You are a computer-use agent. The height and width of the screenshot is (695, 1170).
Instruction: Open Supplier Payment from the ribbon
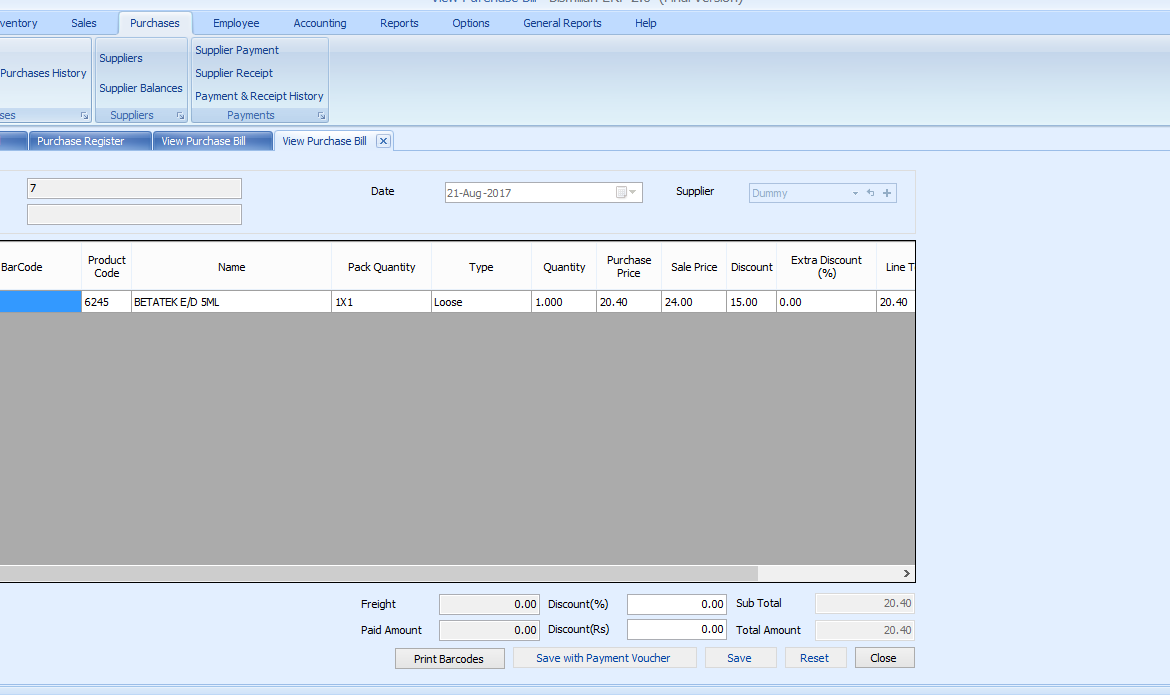coord(237,50)
